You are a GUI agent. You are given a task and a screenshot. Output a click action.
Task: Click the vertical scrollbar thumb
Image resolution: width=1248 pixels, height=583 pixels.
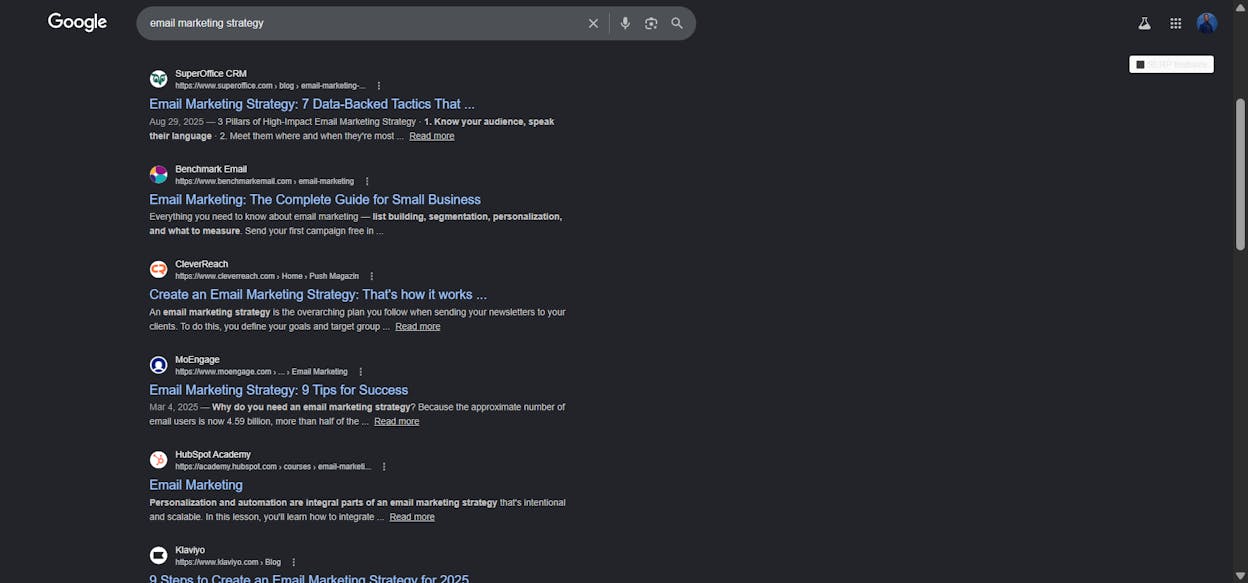click(1241, 174)
